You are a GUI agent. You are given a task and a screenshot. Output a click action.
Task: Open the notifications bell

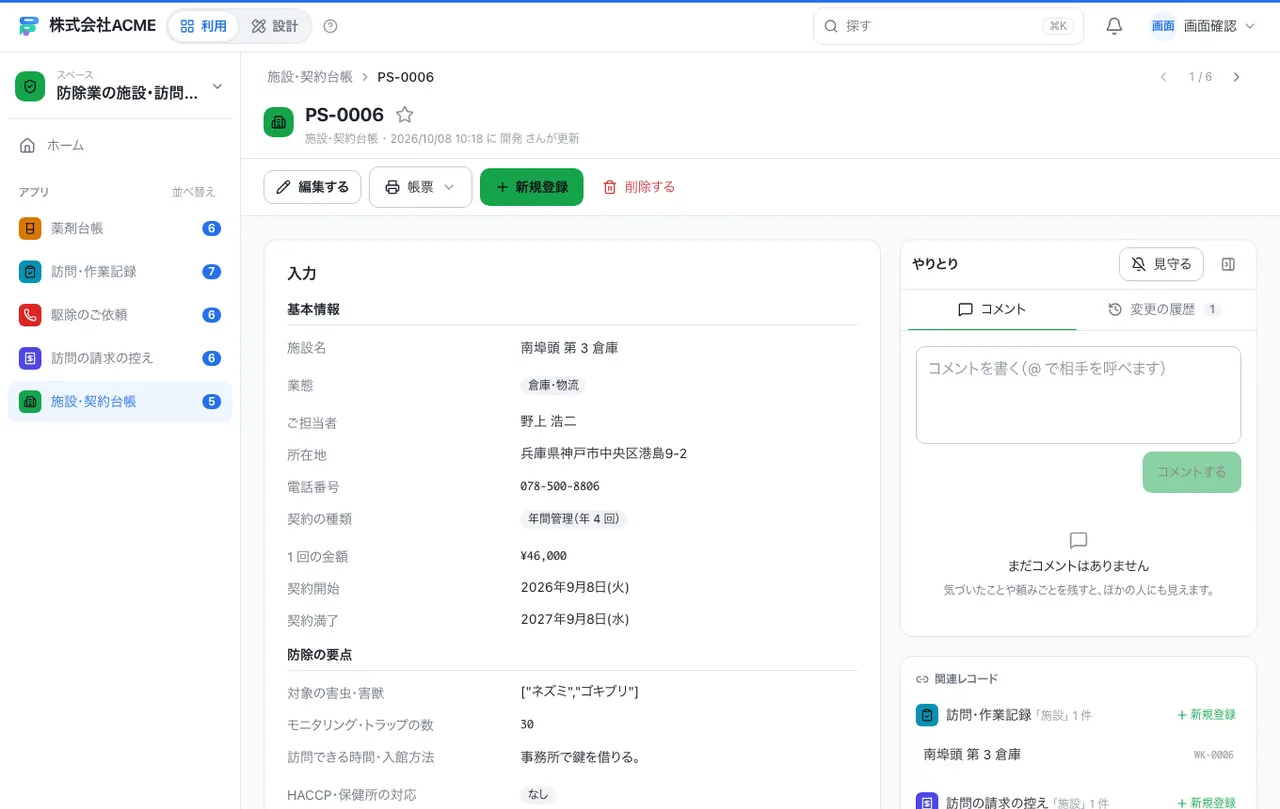[x=1114, y=26]
